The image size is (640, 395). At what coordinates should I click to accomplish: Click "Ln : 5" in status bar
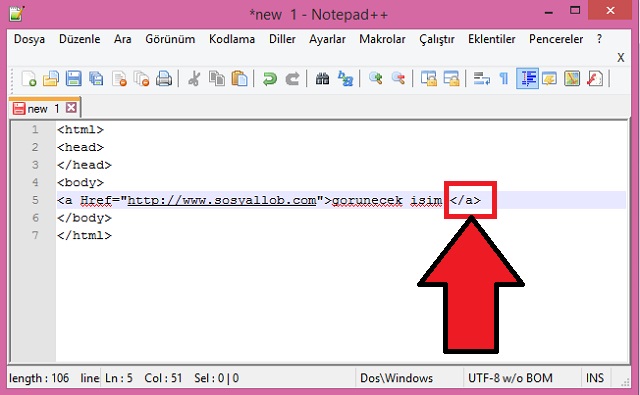coord(119,378)
